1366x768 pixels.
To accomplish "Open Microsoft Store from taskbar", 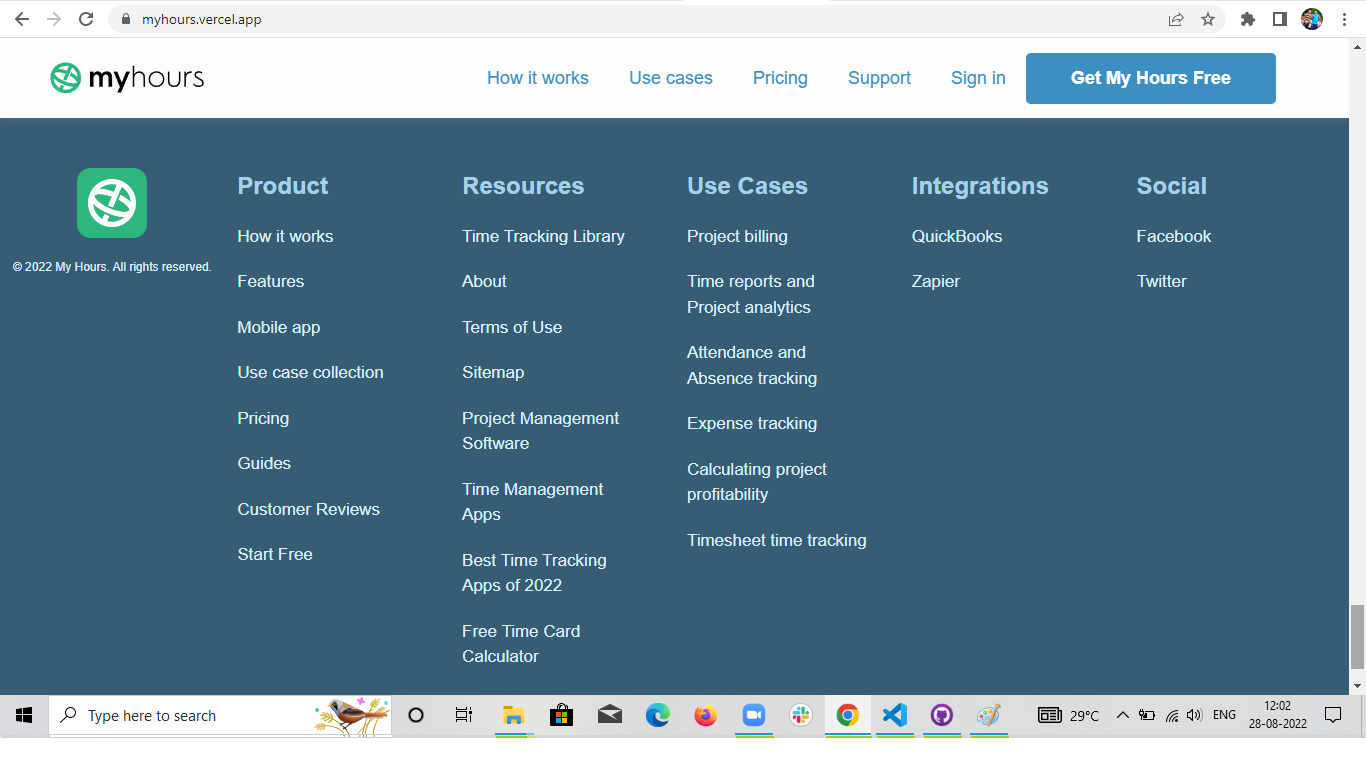I will click(x=561, y=715).
